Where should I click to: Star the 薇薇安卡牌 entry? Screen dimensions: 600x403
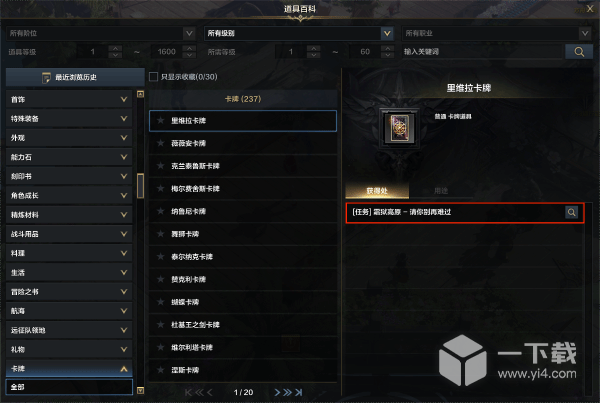click(161, 143)
